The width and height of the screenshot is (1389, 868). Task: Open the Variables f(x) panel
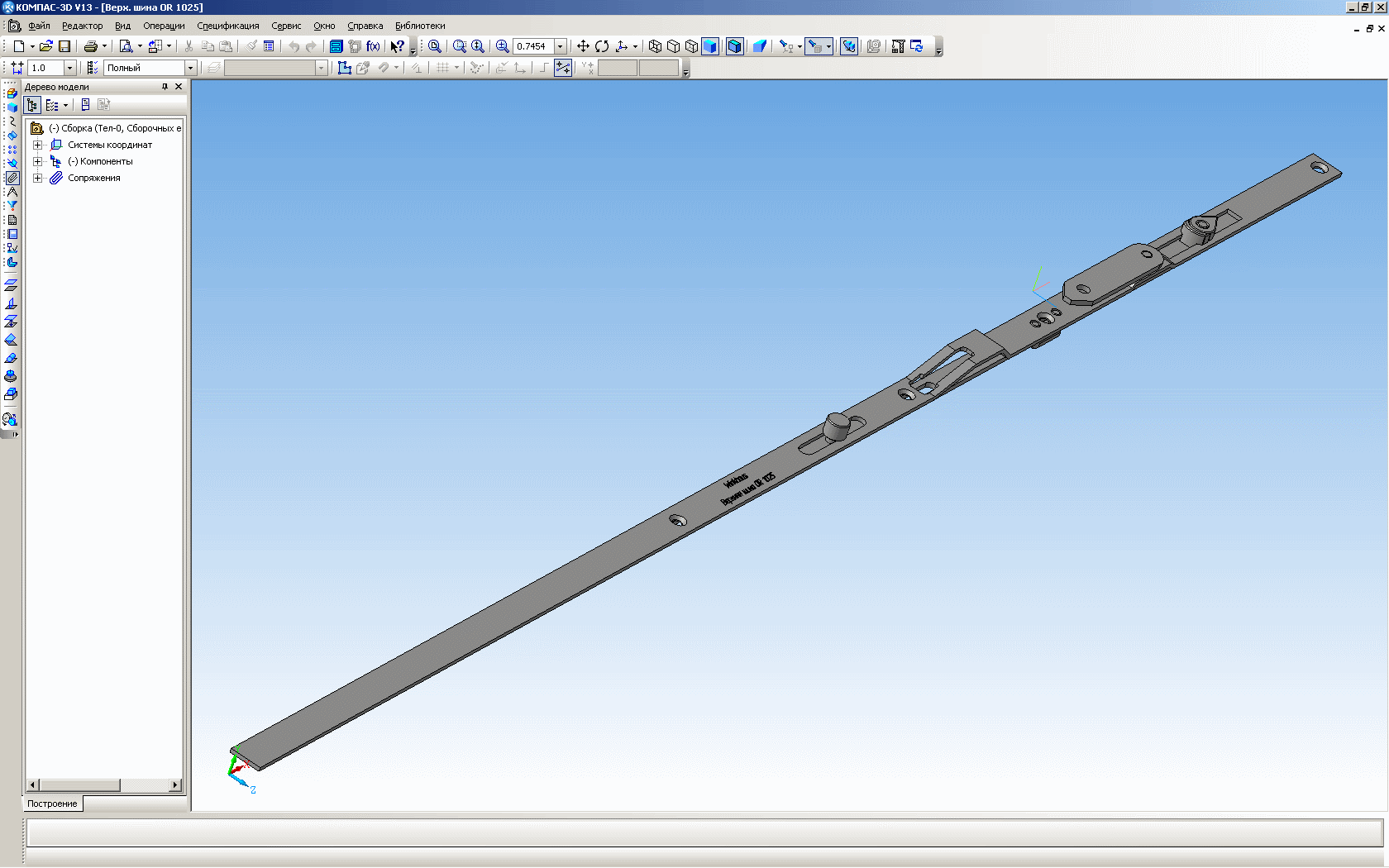coord(374,46)
